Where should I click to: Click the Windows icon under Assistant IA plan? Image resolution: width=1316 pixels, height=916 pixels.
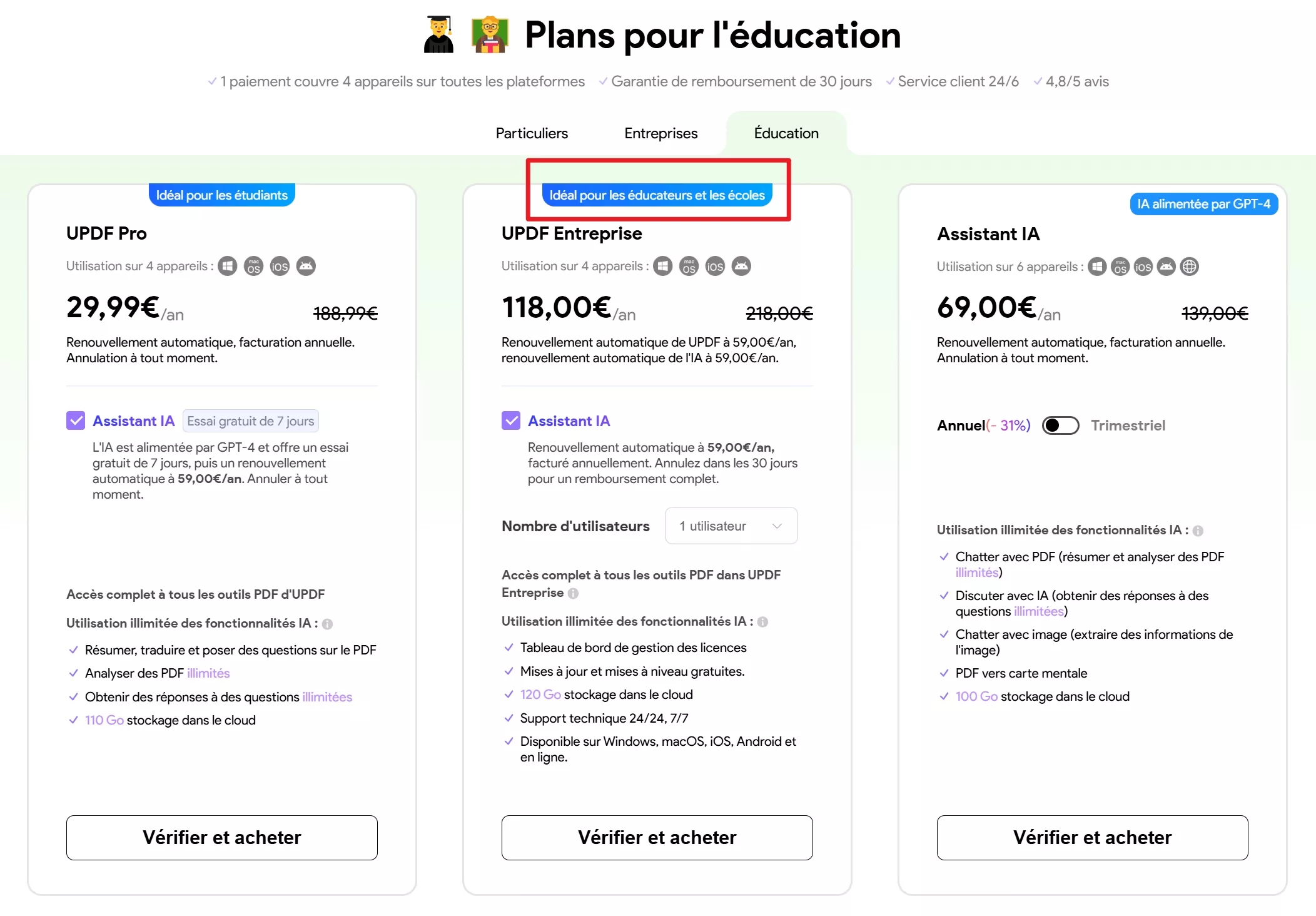coord(1096,267)
